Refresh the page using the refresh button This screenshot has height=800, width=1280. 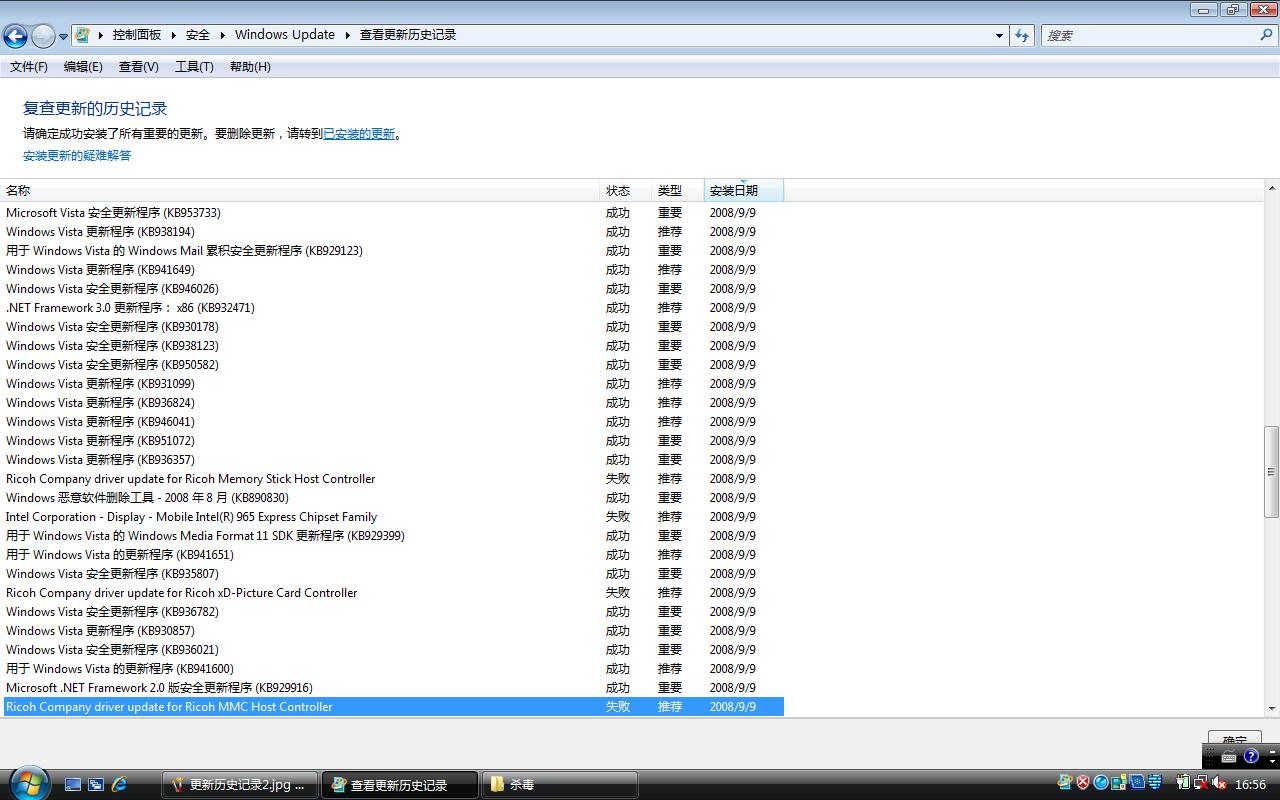coord(1022,35)
